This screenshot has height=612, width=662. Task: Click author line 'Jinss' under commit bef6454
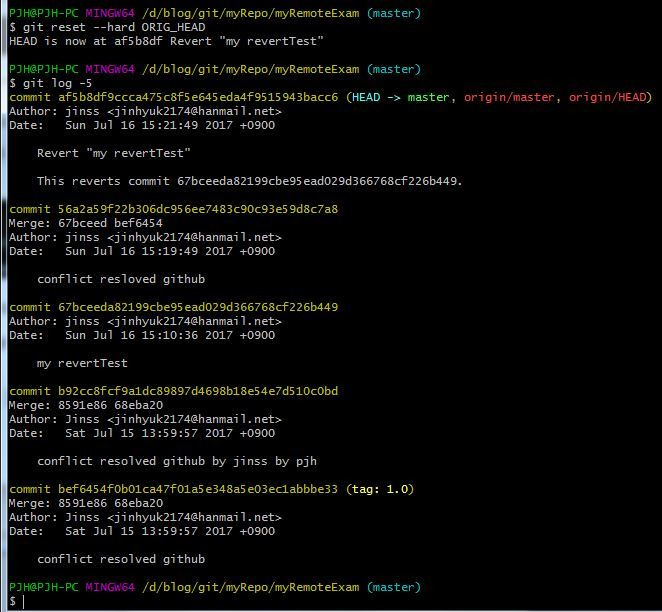click(x=145, y=517)
